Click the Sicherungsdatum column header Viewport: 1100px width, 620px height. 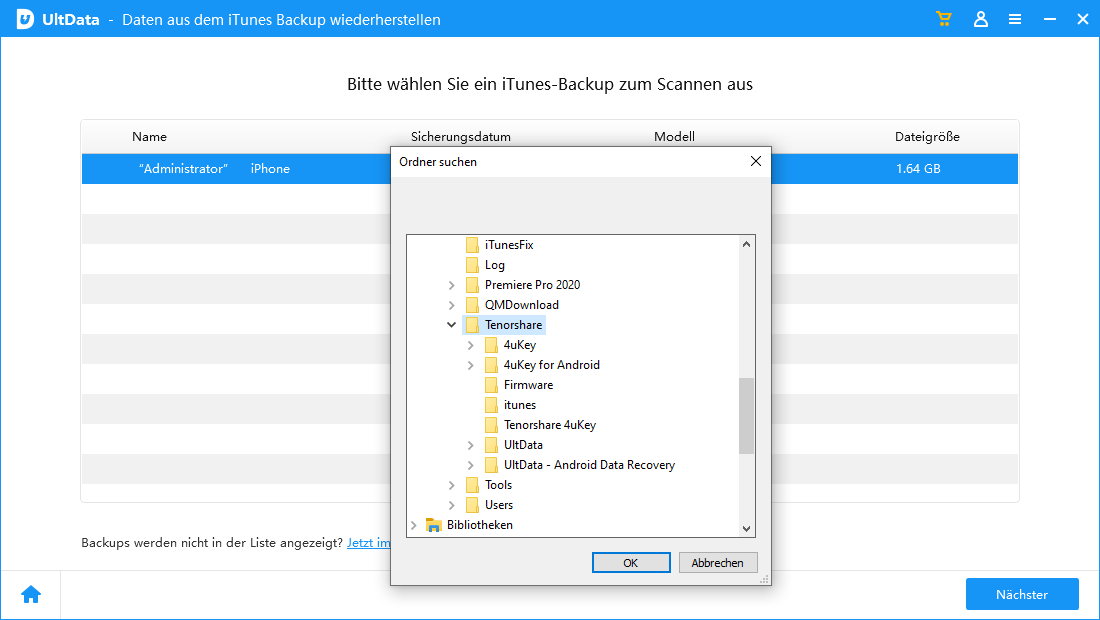[x=461, y=137]
